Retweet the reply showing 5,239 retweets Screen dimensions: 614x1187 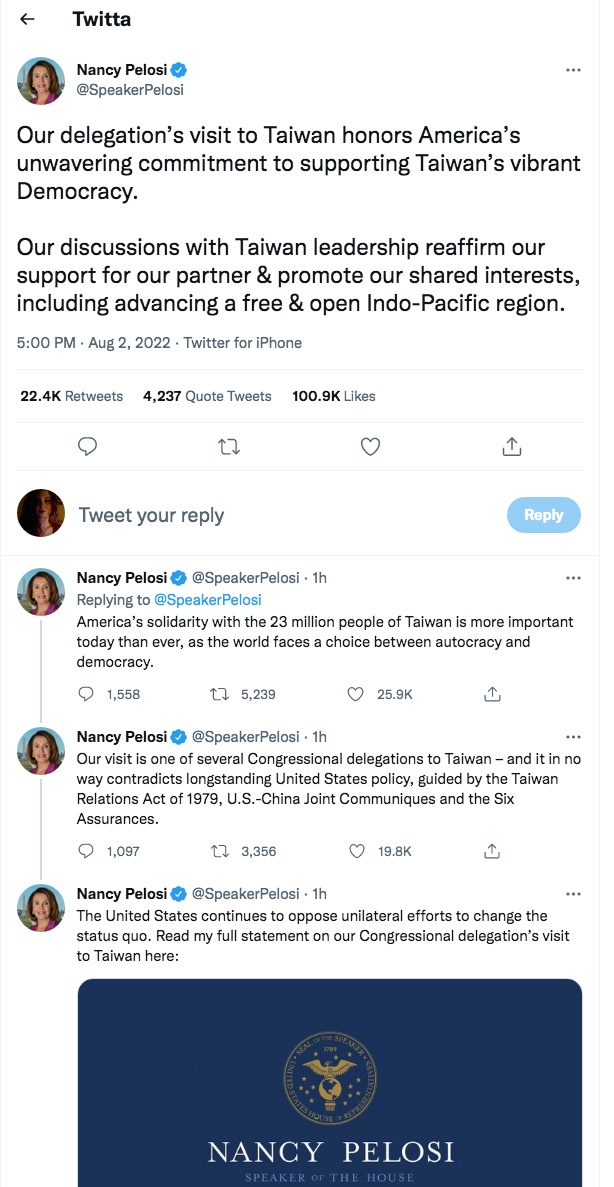[x=220, y=693]
